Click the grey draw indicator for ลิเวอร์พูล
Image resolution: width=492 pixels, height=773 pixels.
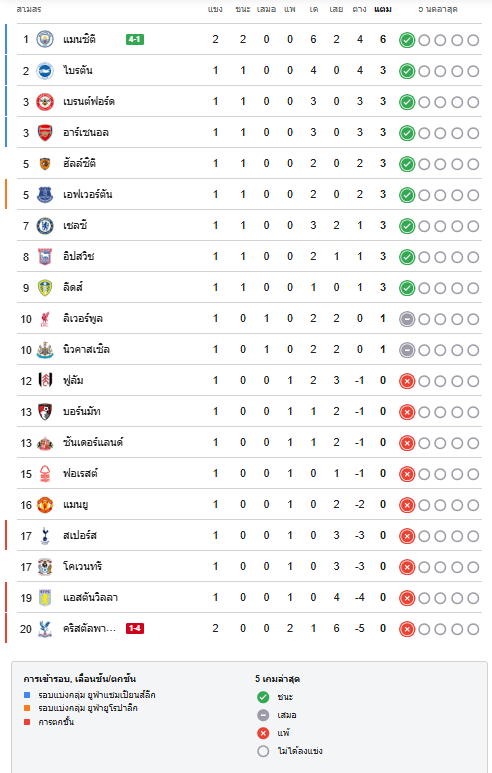click(x=407, y=319)
